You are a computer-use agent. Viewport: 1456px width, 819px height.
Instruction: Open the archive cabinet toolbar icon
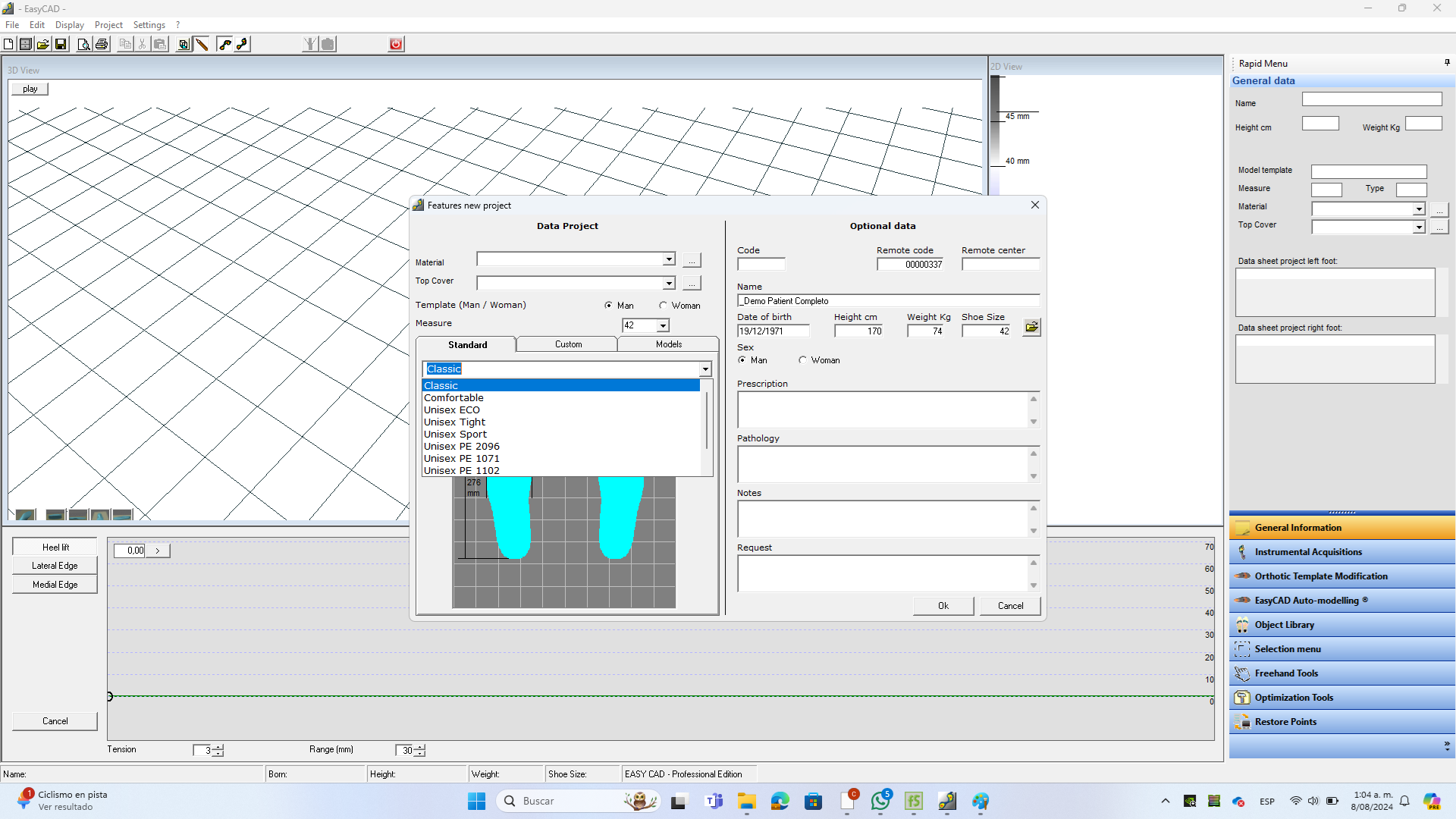[26, 44]
